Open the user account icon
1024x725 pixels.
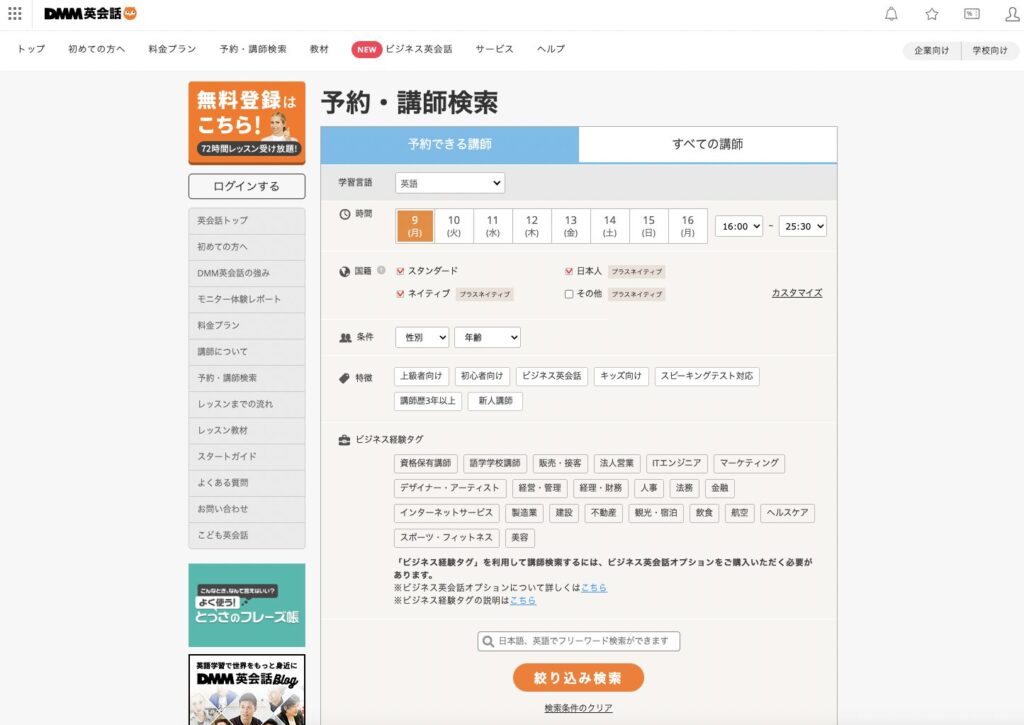(1012, 14)
